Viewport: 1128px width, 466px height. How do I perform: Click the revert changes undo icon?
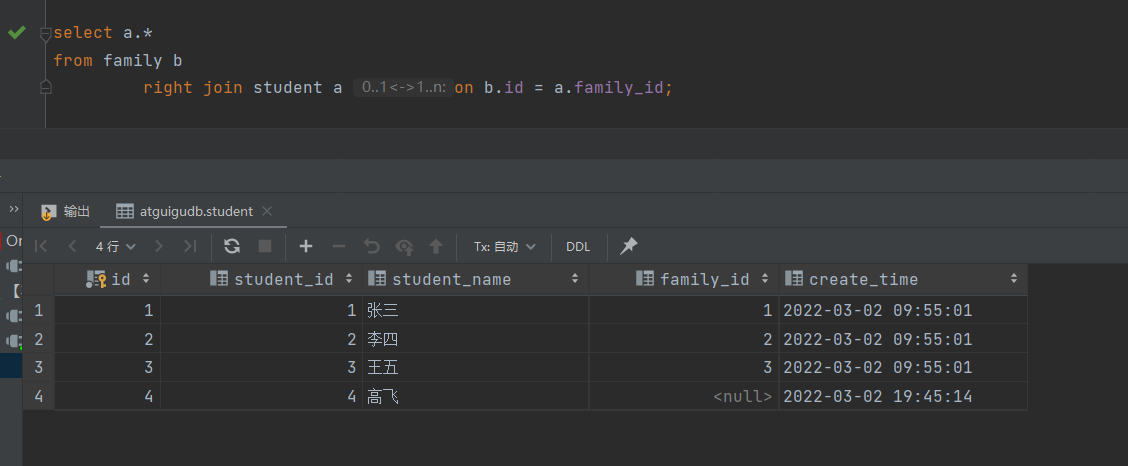click(372, 246)
